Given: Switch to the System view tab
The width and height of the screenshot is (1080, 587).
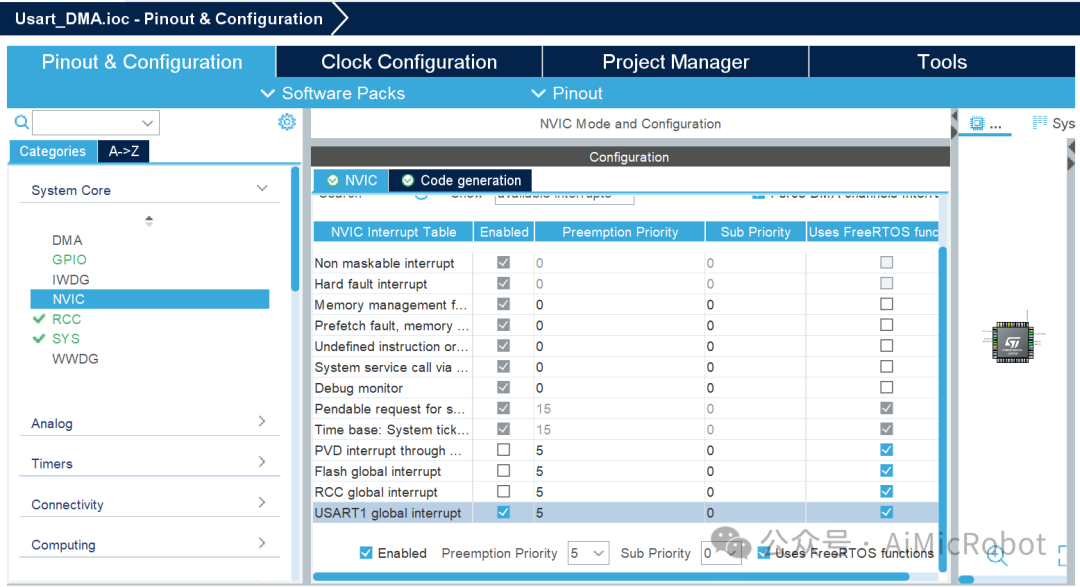Looking at the screenshot, I should pos(1054,123).
